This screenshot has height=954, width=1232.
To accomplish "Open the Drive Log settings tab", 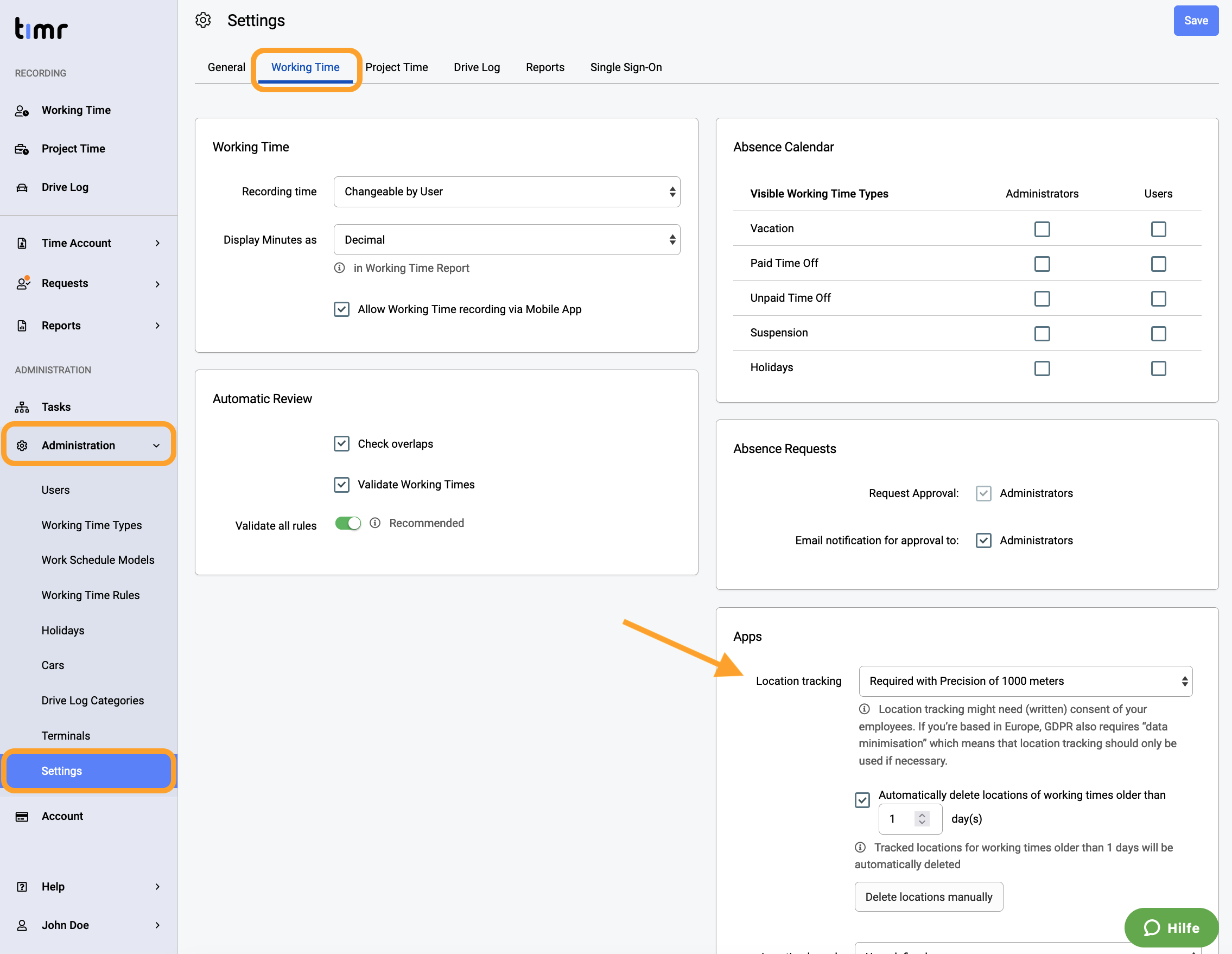I will [477, 67].
